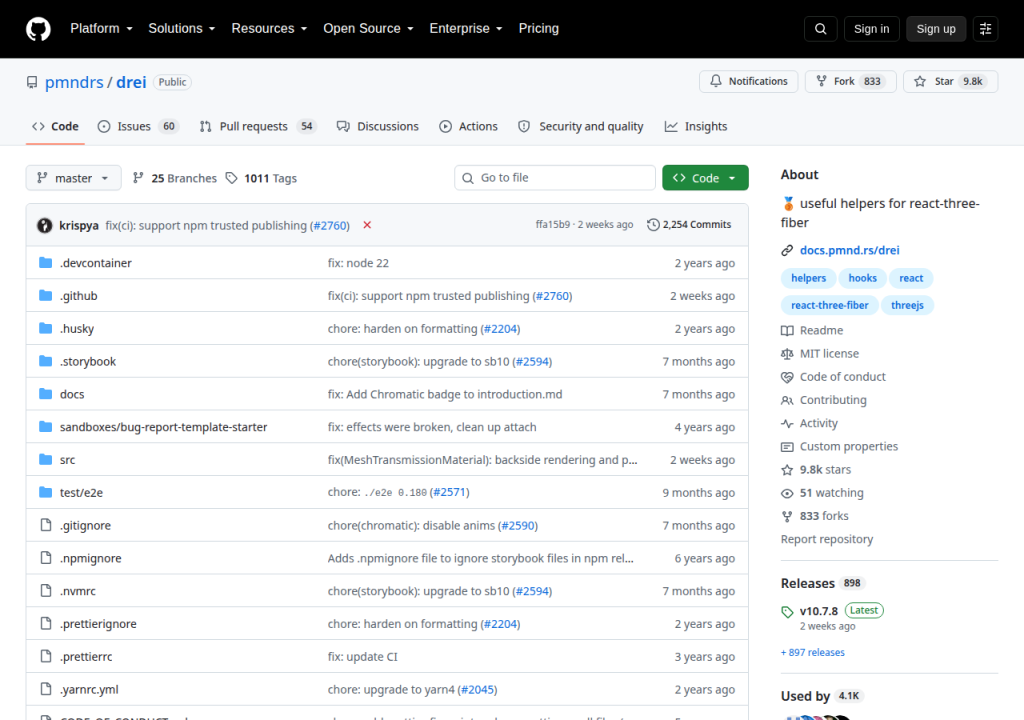Select the threejs topic tag
This screenshot has width=1024, height=720.
pyautogui.click(x=907, y=305)
